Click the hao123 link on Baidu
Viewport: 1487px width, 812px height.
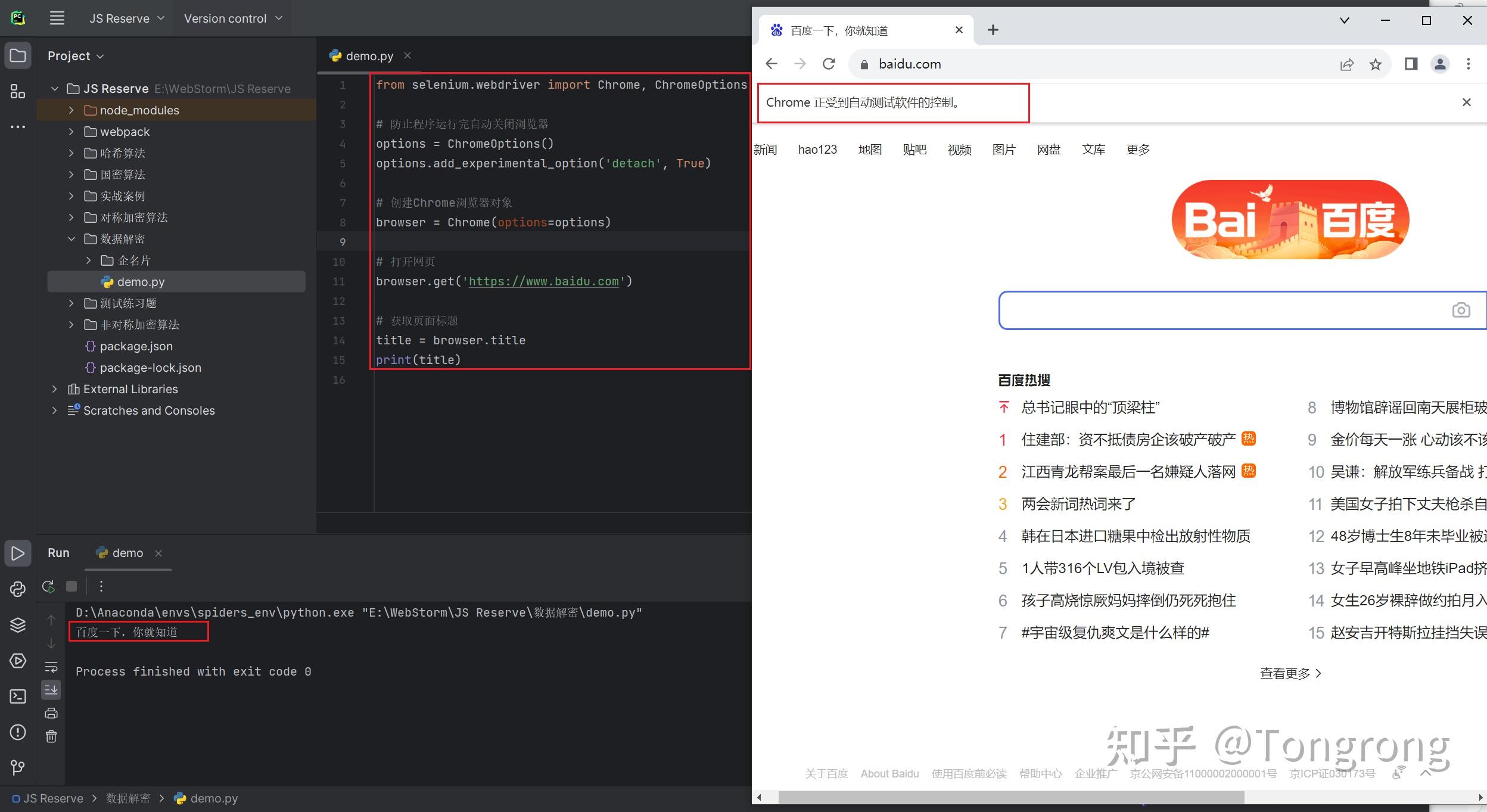[x=817, y=150]
